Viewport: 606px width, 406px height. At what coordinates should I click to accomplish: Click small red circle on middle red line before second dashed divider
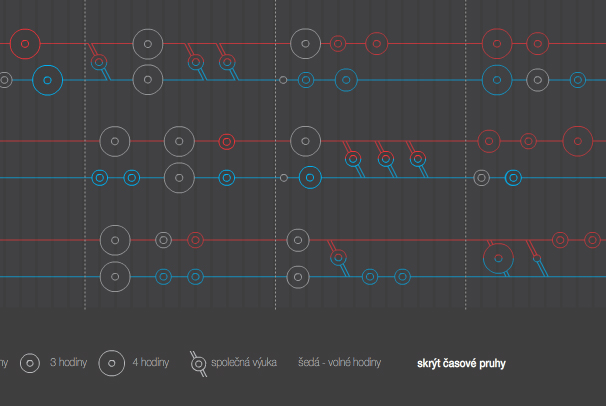(226, 141)
